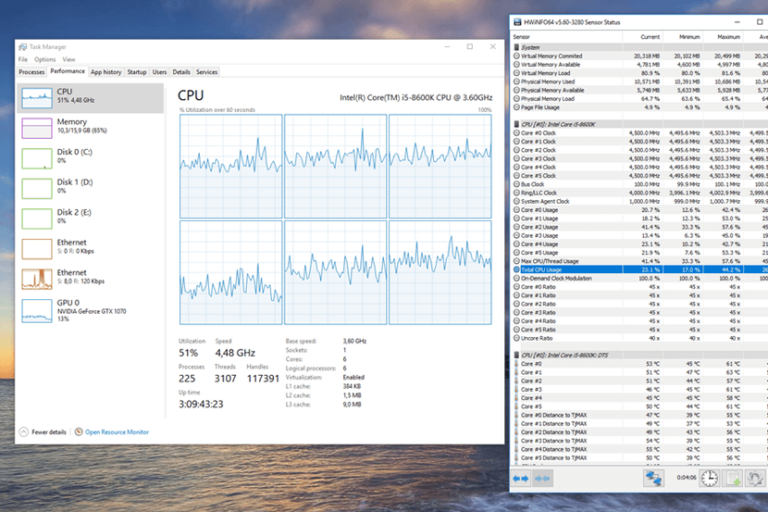The width and height of the screenshot is (768, 512).
Task: Select the CPU item in the sidebar
Action: coord(90,98)
